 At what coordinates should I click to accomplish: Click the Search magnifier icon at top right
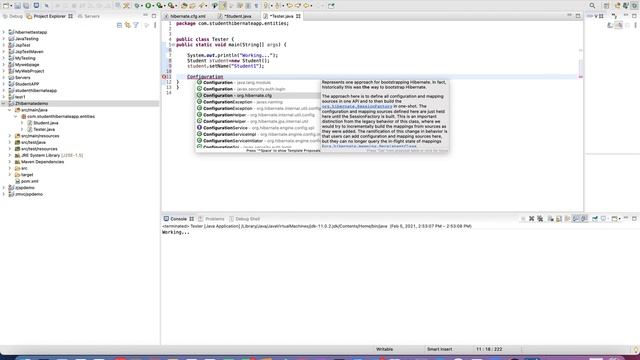[592, 6]
